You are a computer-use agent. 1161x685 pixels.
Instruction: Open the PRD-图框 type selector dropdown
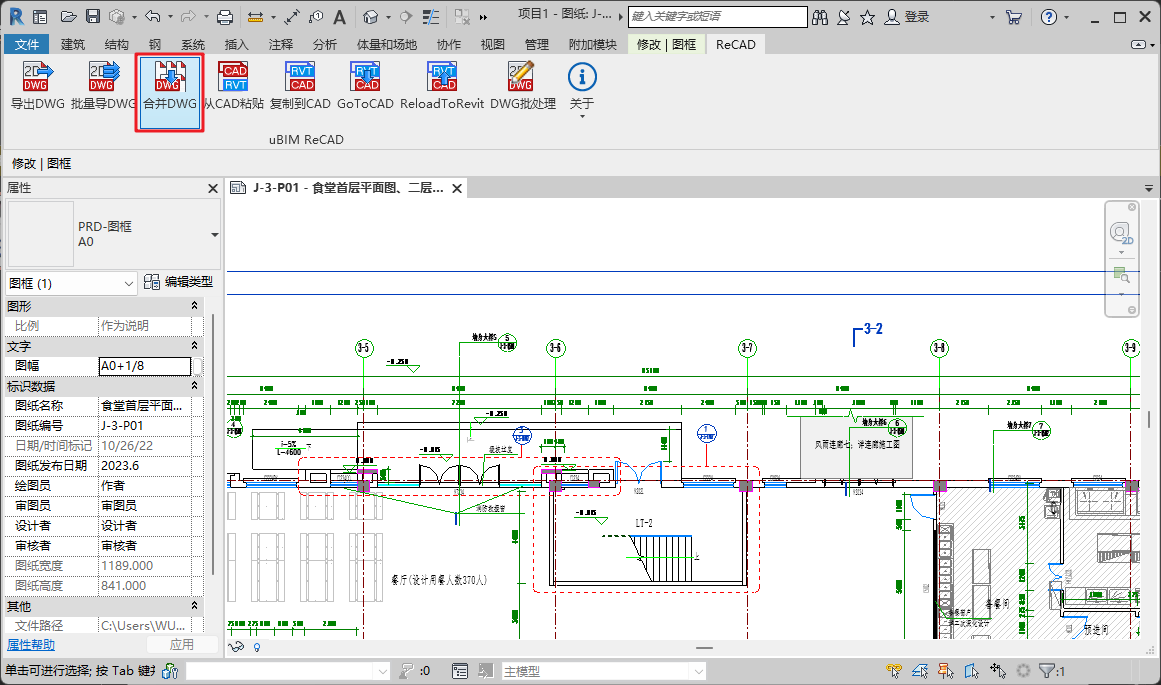(214, 235)
